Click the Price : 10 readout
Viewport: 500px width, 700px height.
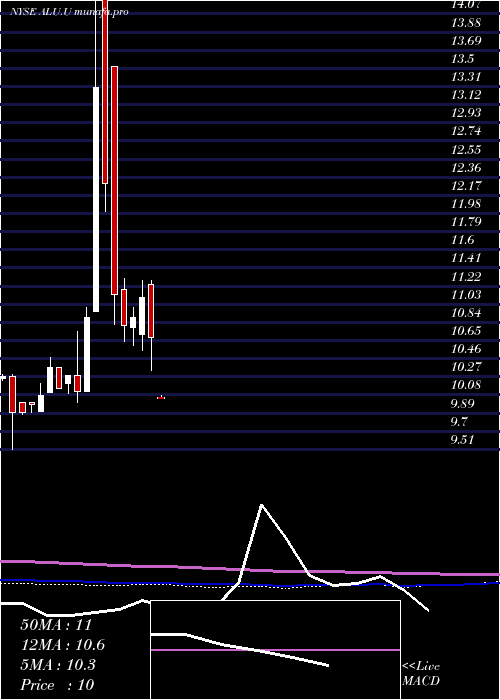57,684
